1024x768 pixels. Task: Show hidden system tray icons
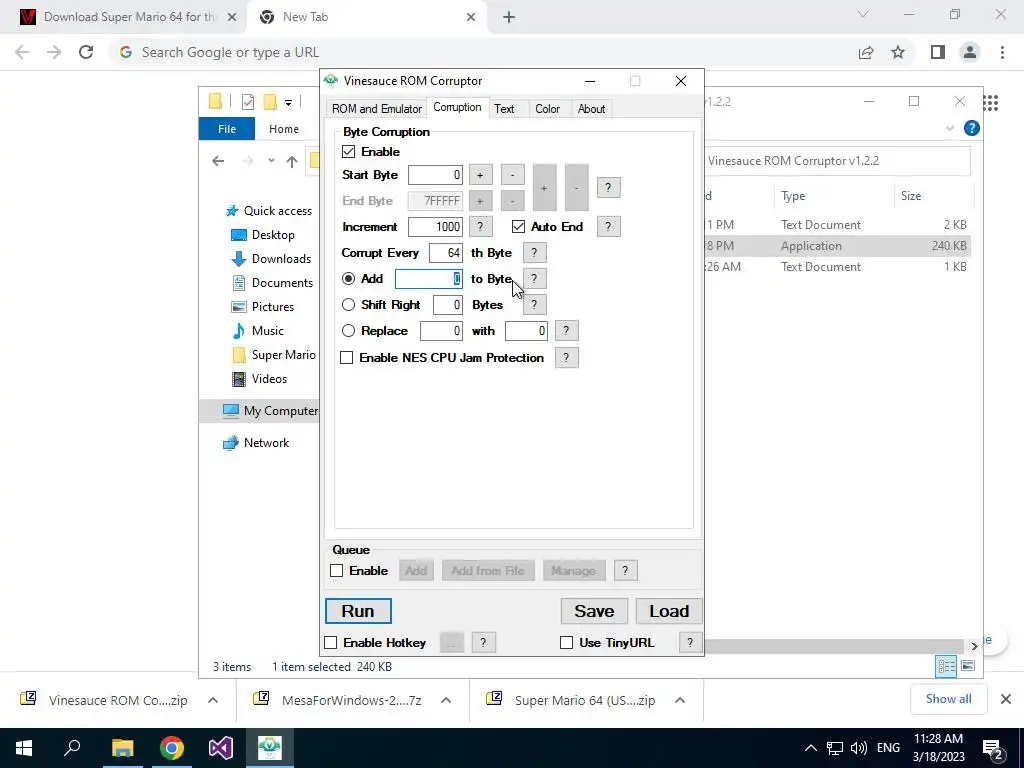point(810,748)
